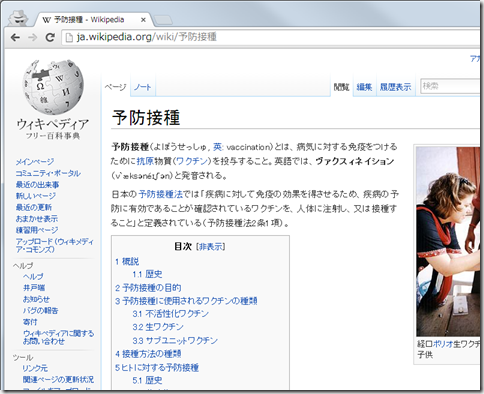The width and height of the screenshot is (484, 394).
Task: Open 新しいページ in the sidebar
Action: point(36,196)
